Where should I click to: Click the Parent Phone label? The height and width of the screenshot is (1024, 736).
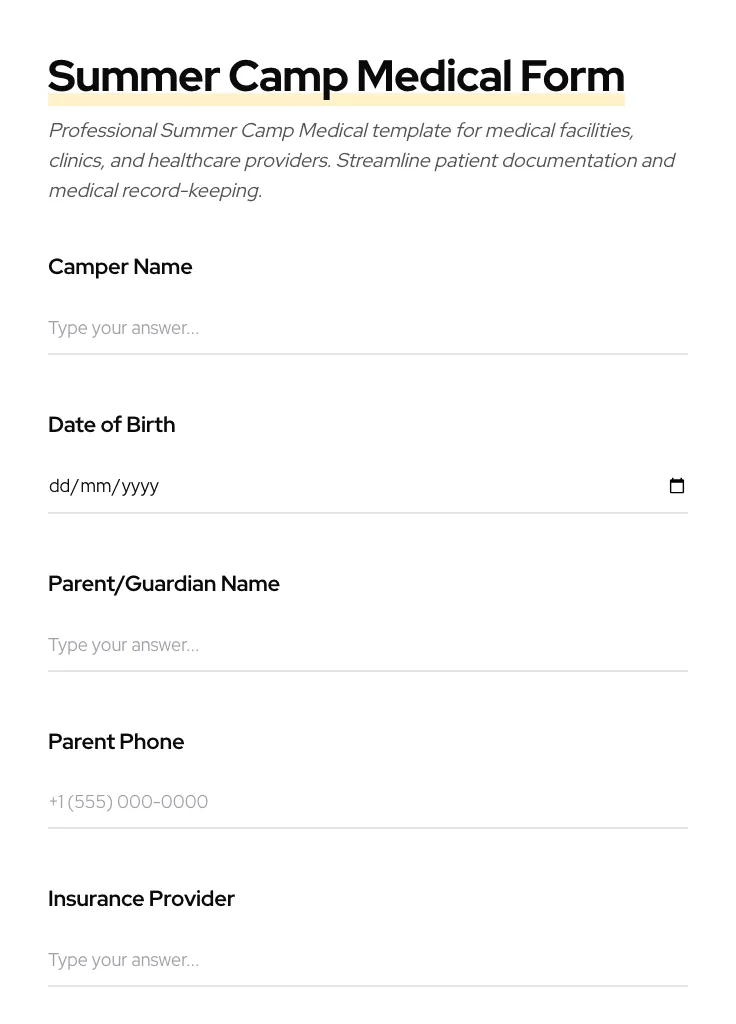point(116,741)
